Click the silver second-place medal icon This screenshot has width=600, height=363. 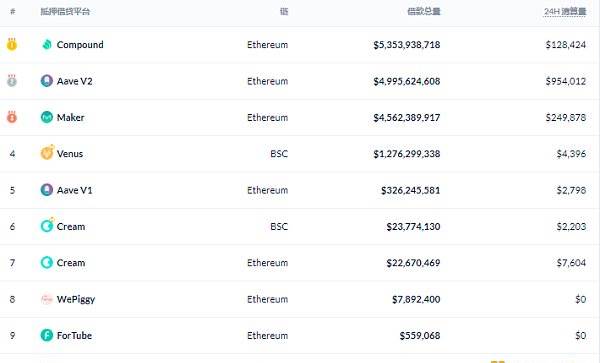pyautogui.click(x=12, y=81)
